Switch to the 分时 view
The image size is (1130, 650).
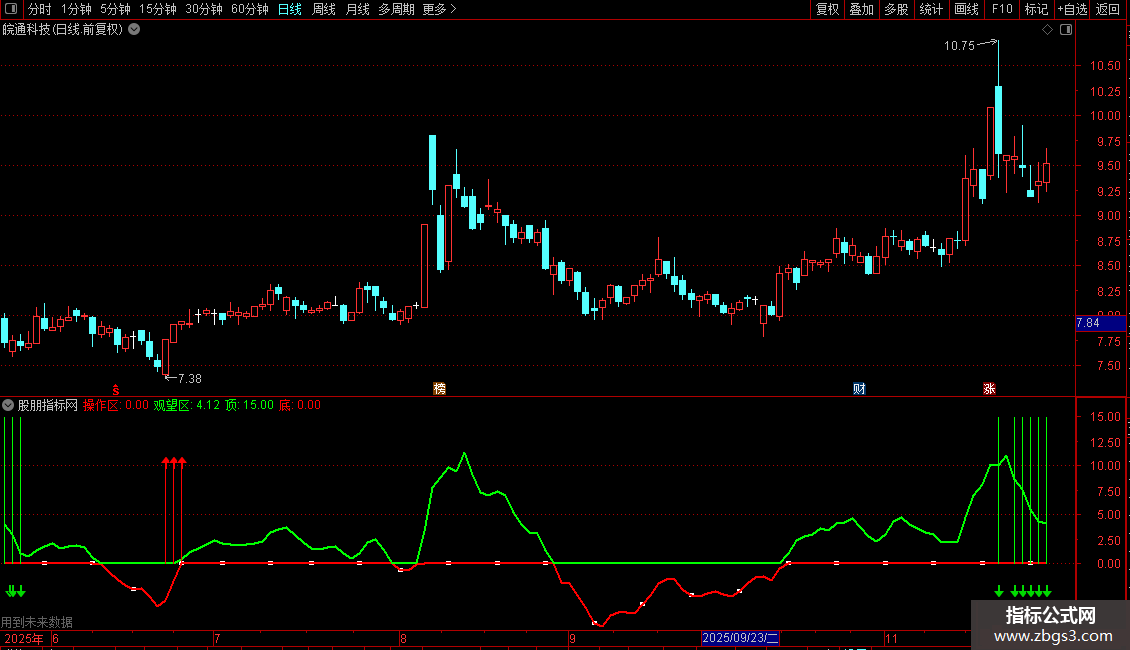pos(40,9)
